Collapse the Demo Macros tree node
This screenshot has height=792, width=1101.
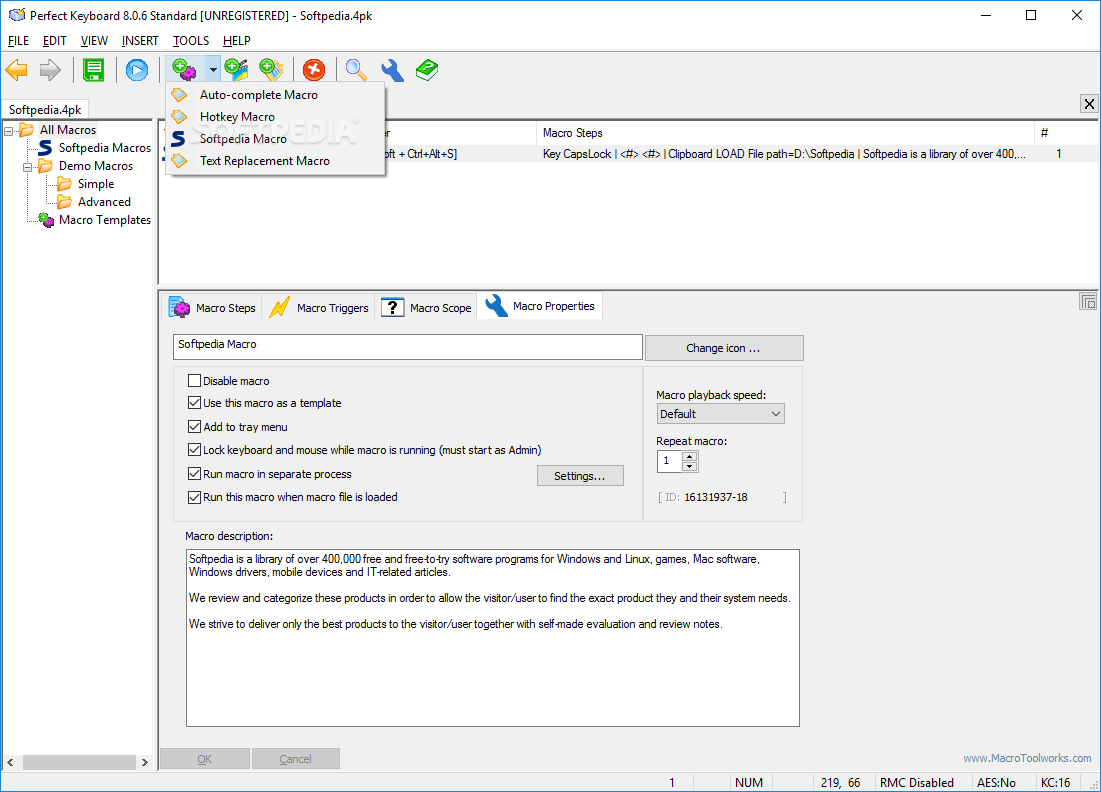pos(27,167)
